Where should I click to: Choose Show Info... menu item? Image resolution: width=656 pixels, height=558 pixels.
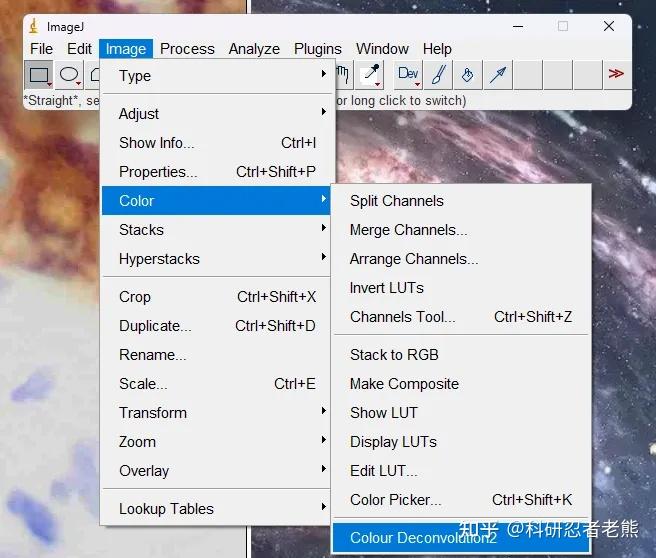click(x=216, y=143)
